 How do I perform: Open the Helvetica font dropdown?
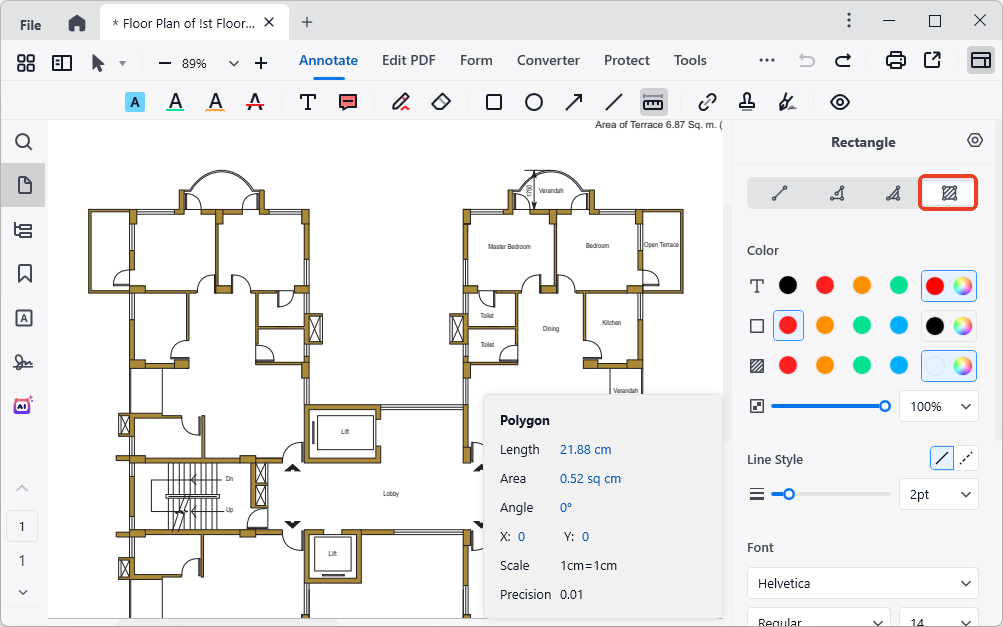pos(862,583)
